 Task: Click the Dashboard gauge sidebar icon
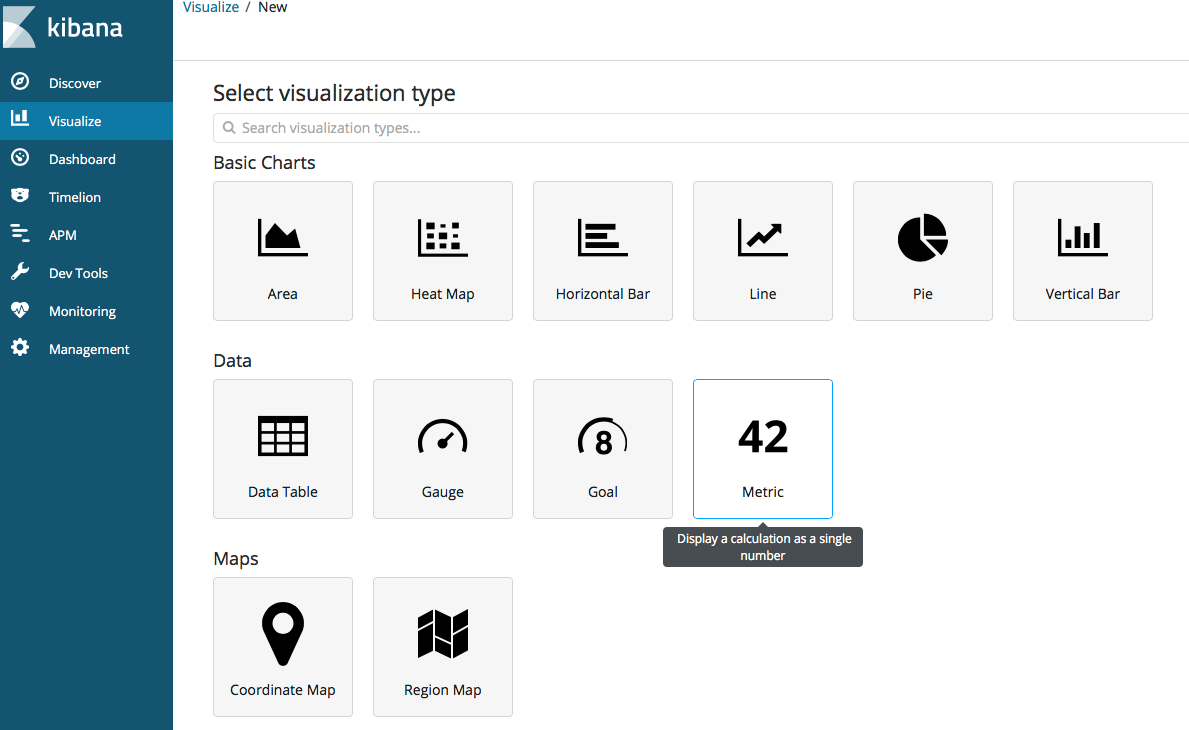pyautogui.click(x=20, y=157)
